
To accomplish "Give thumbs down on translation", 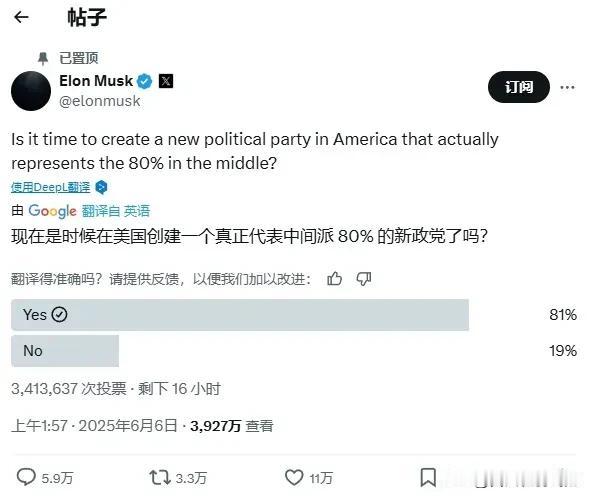I will tap(364, 279).
